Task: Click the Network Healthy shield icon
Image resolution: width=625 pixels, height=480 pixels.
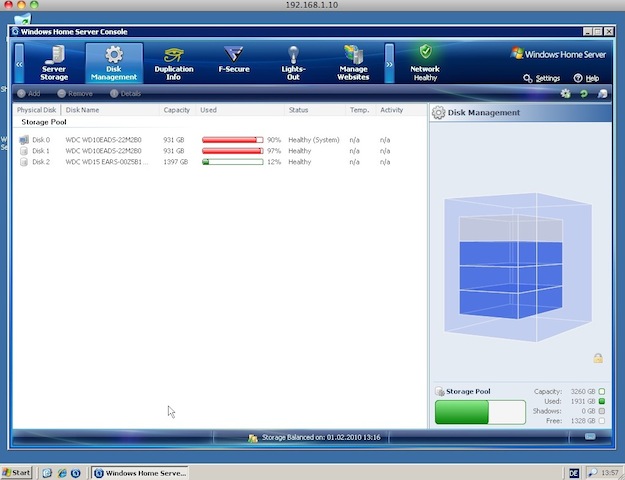Action: 425,52
